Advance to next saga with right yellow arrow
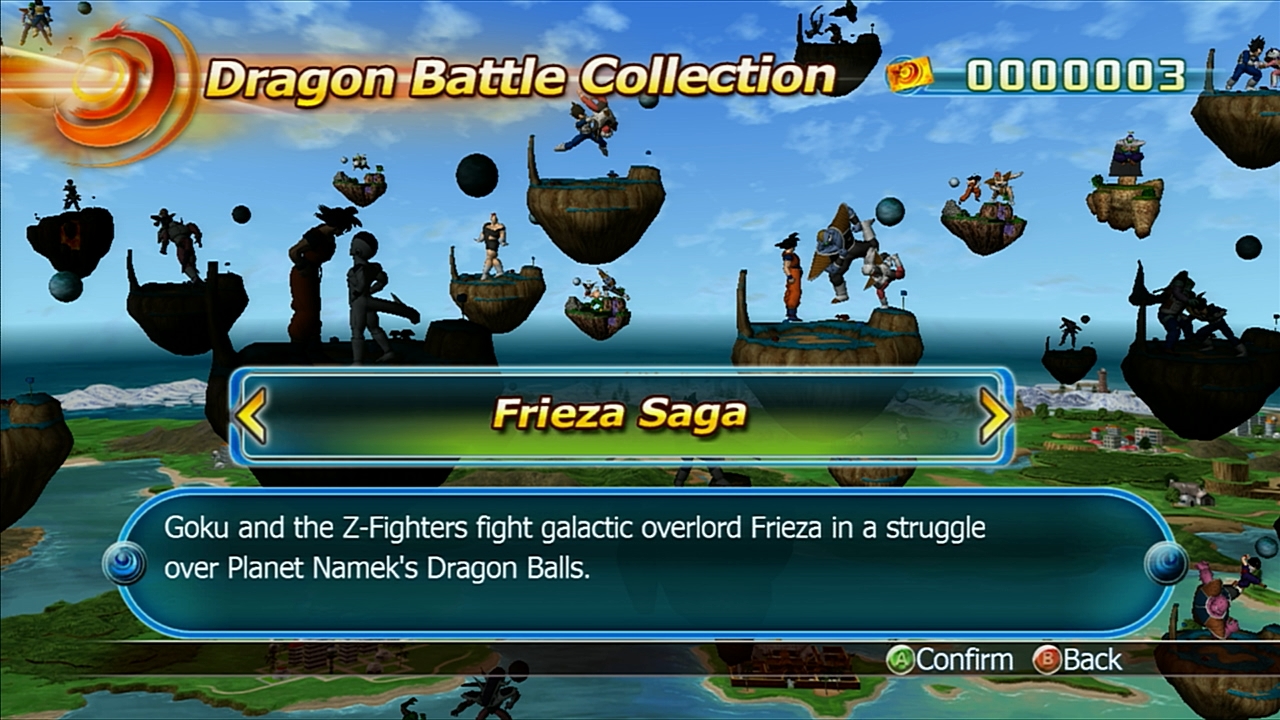 point(994,416)
